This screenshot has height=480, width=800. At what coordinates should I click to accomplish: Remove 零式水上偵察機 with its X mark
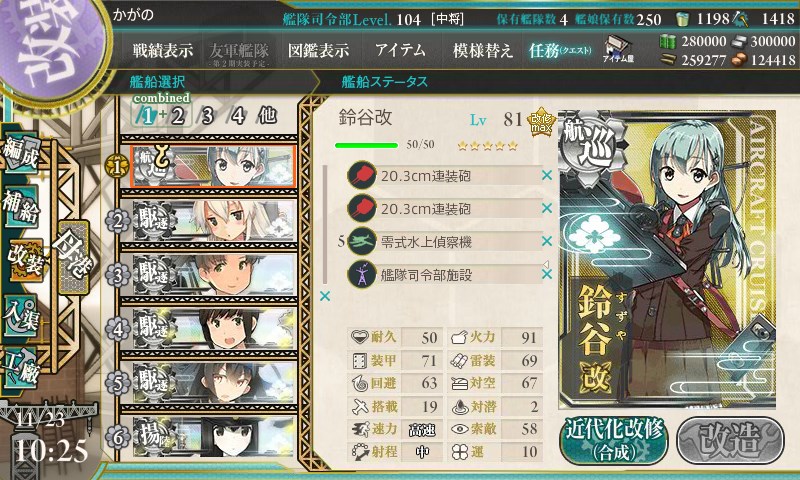tap(546, 241)
